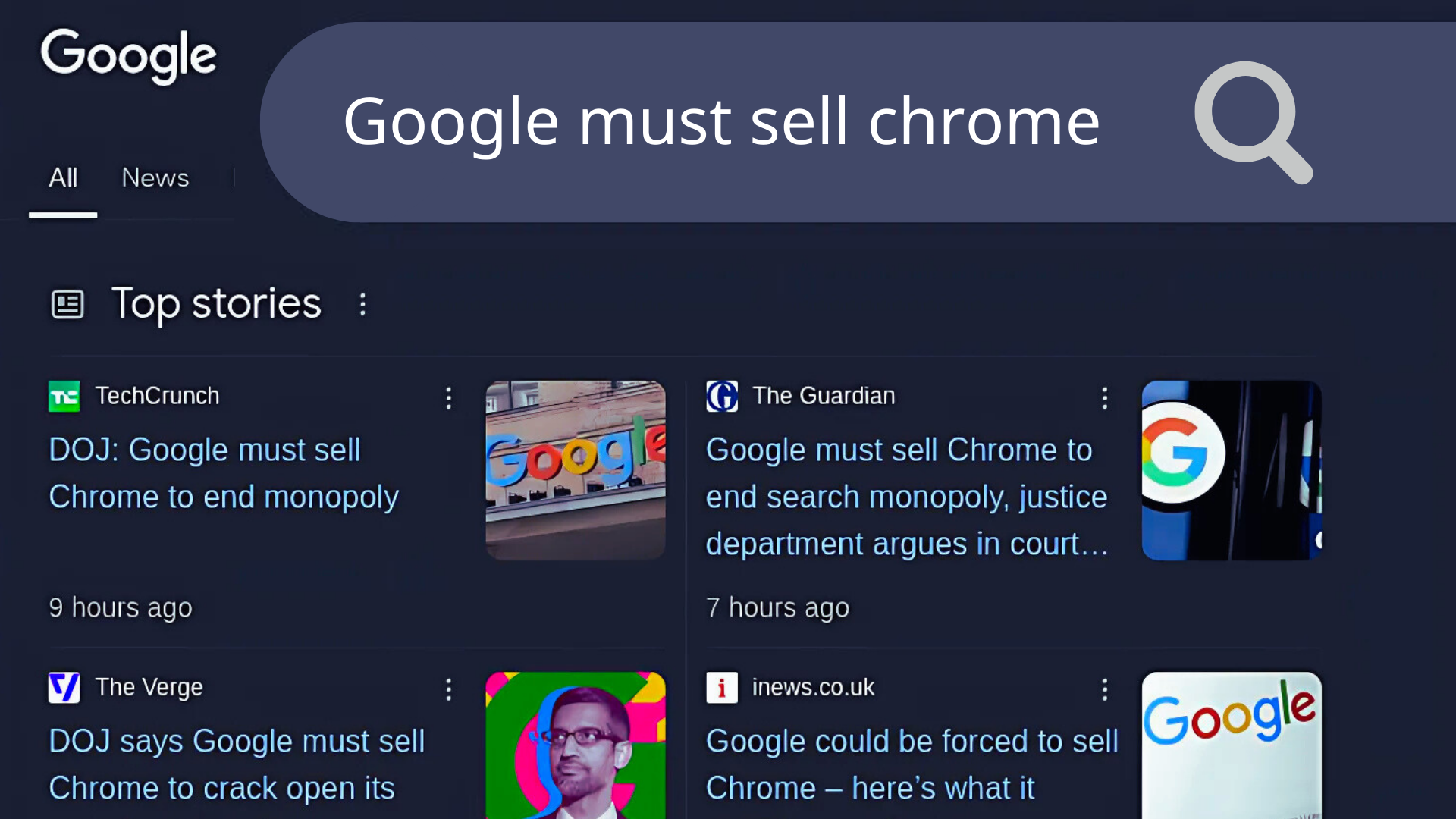This screenshot has height=819, width=1456.
Task: Click the magnifying glass search icon
Action: (1253, 122)
